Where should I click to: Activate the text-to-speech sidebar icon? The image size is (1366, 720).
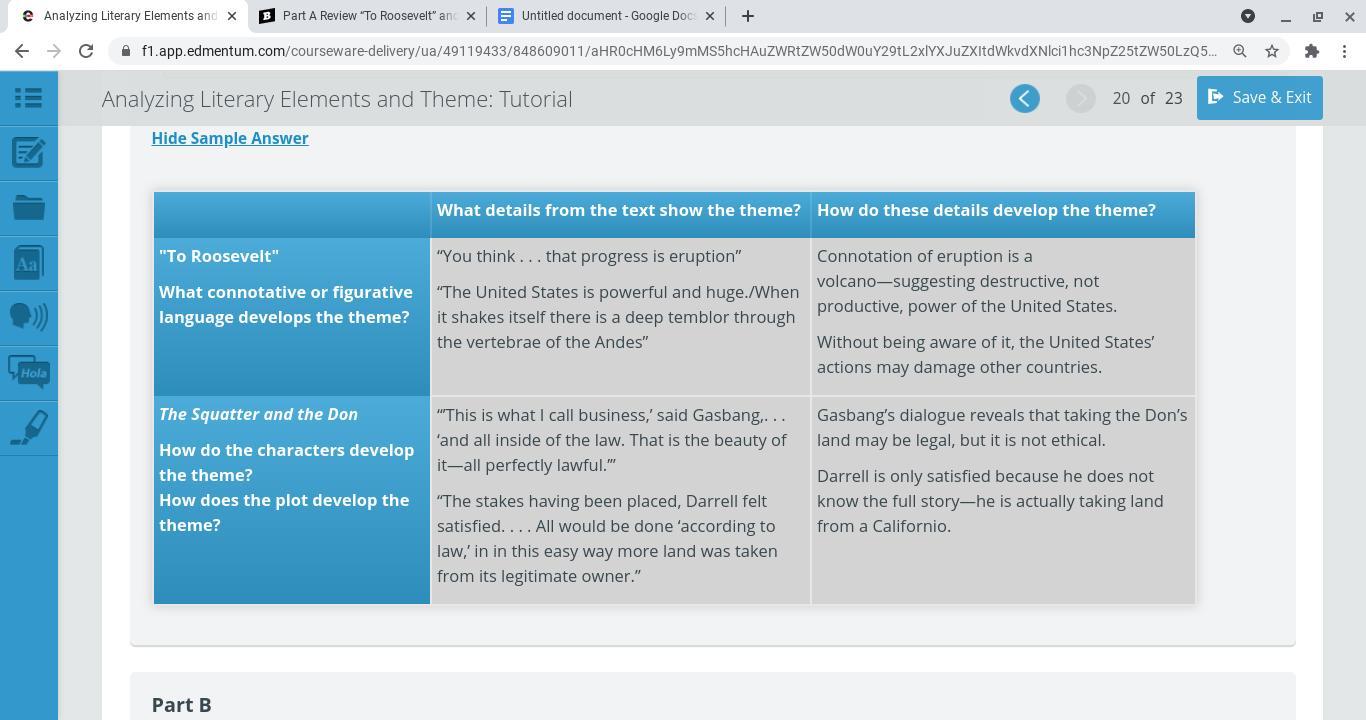(28, 317)
